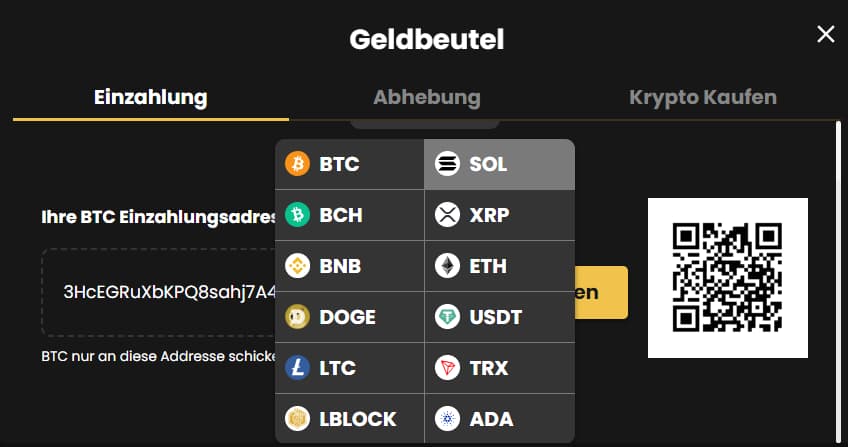Pick DOGE option label in dropdown

tap(347, 317)
